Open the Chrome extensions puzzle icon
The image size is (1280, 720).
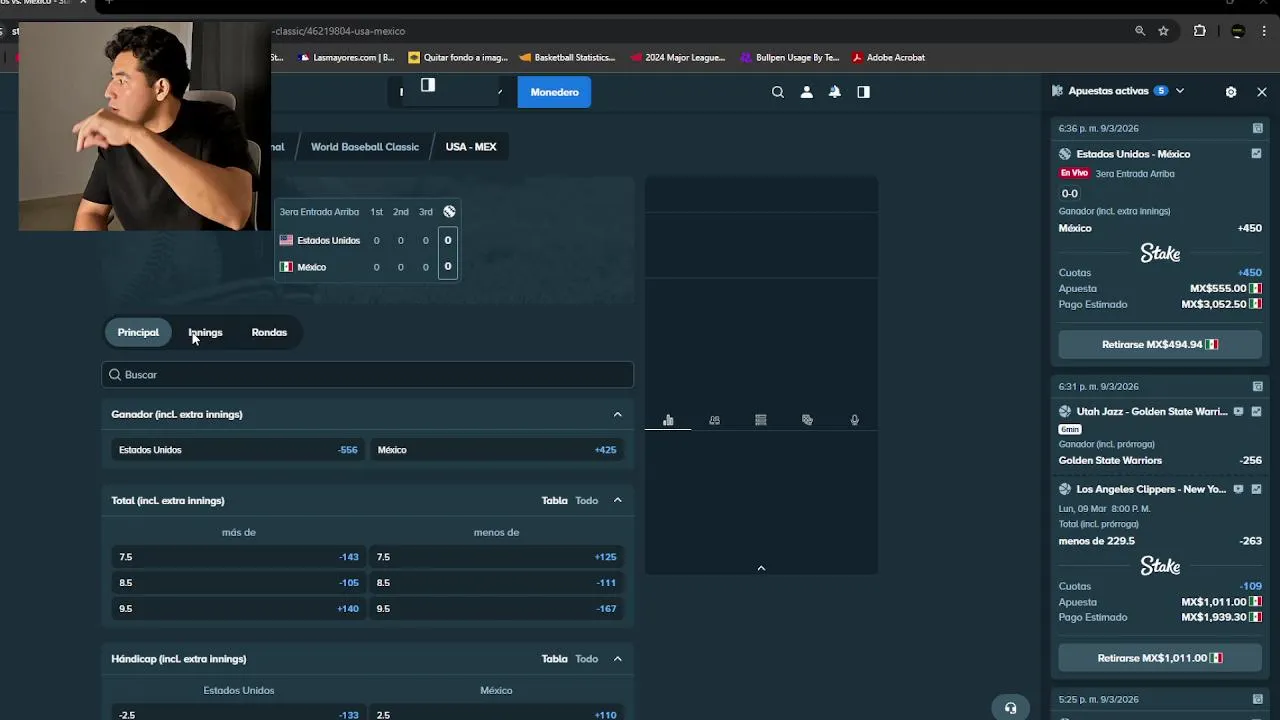(x=1200, y=31)
